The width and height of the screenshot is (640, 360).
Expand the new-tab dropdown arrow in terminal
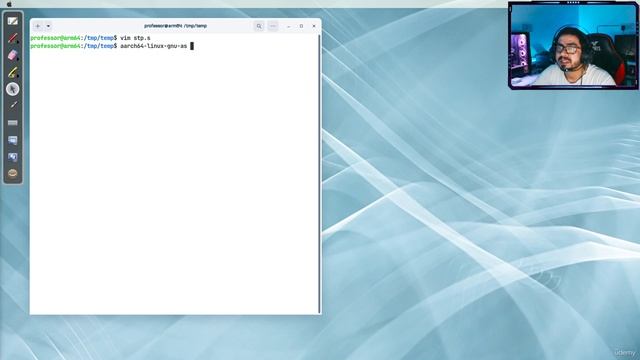click(48, 26)
